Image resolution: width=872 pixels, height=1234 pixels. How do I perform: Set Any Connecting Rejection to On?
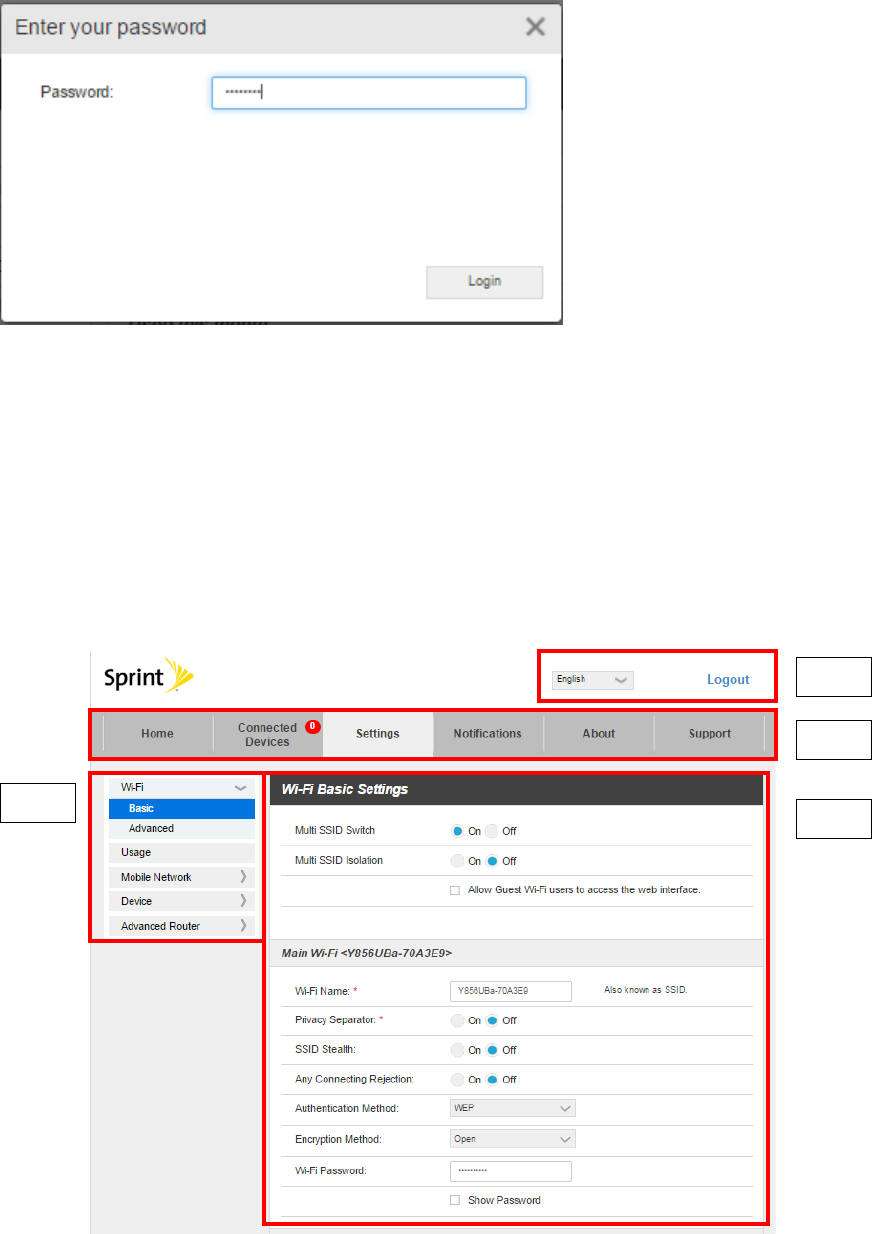coord(458,1079)
